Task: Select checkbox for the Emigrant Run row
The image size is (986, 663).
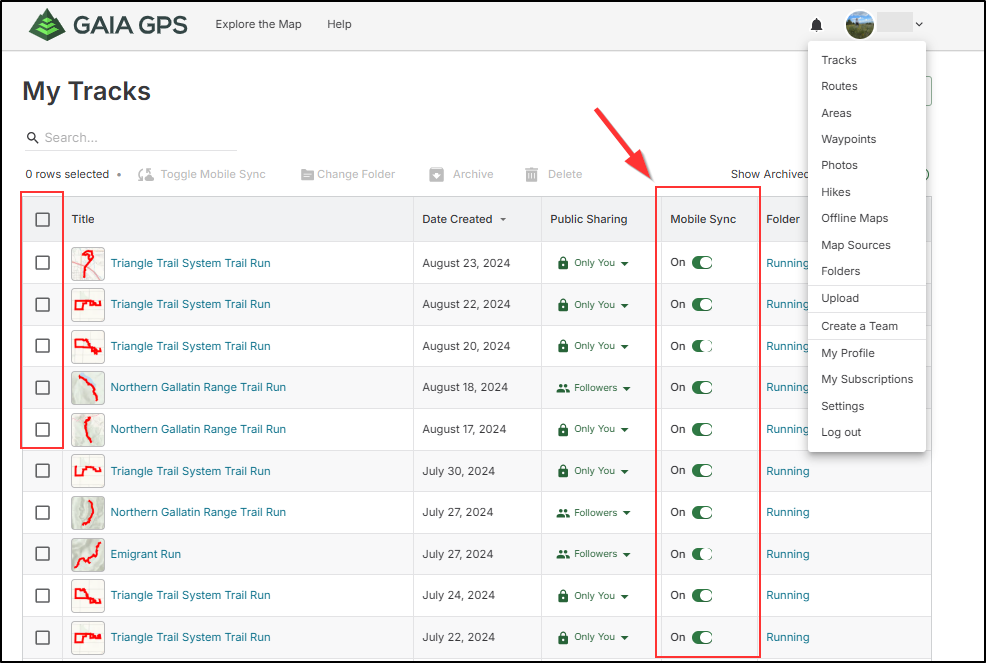Action: pos(42,554)
